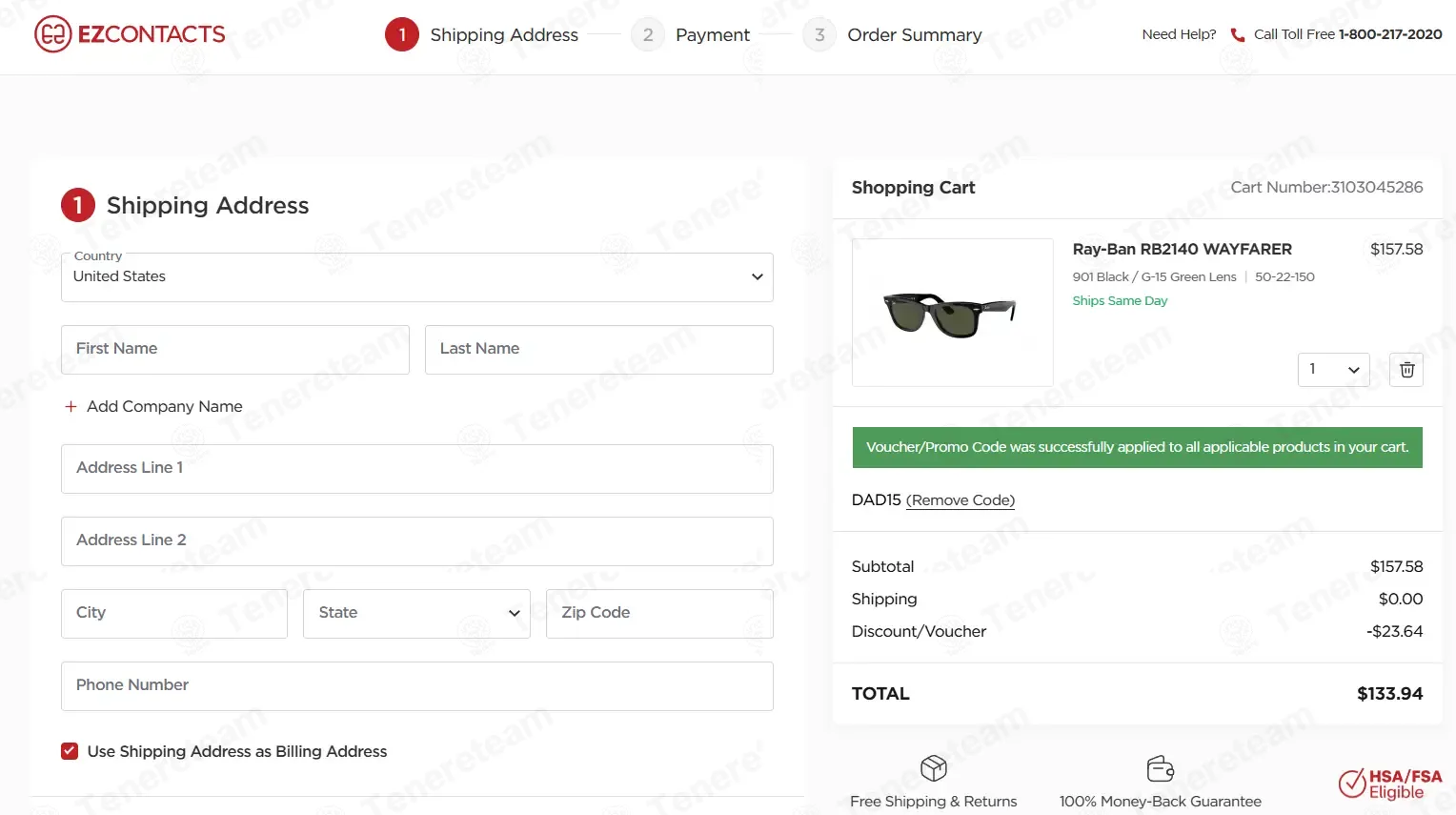The image size is (1456, 815).
Task: Focus the Phone Number field
Action: point(417,686)
